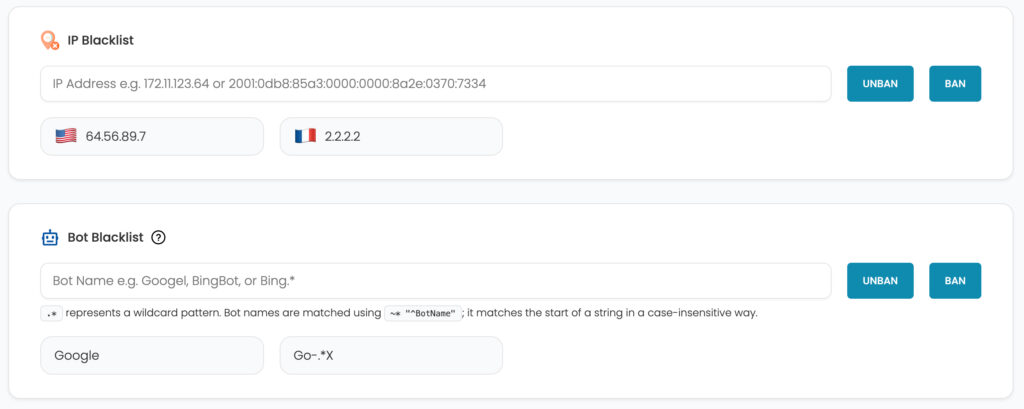
Task: Select the Google bot entry
Action: click(77, 355)
